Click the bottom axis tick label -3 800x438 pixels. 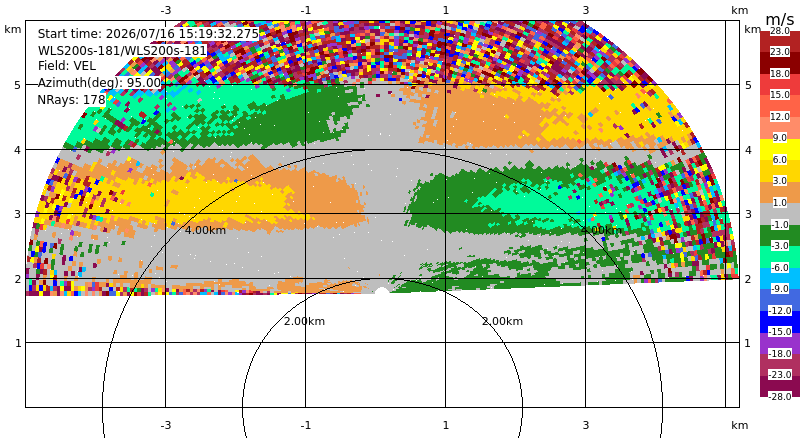click(165, 425)
